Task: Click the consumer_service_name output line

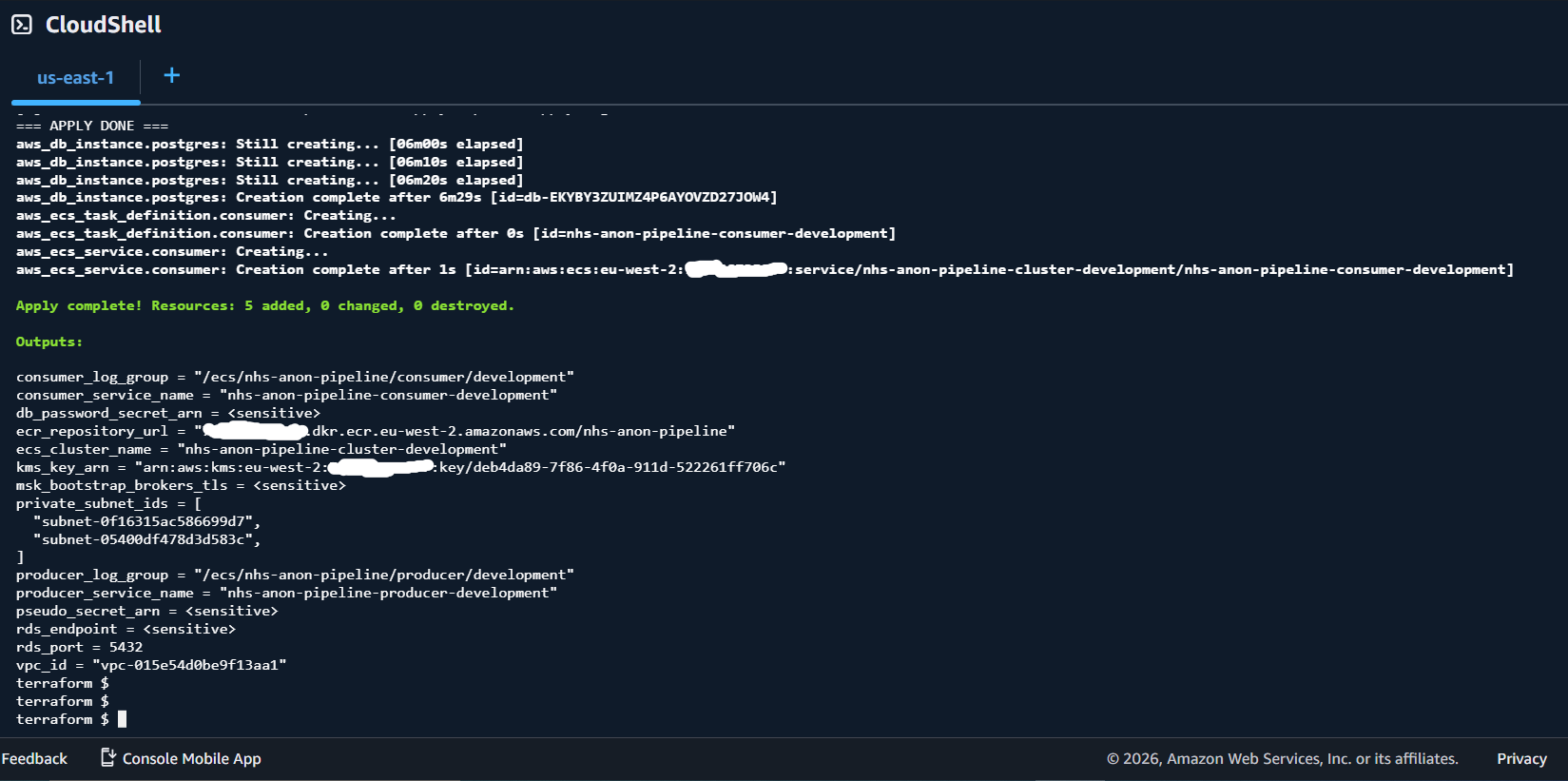Action: click(x=286, y=395)
